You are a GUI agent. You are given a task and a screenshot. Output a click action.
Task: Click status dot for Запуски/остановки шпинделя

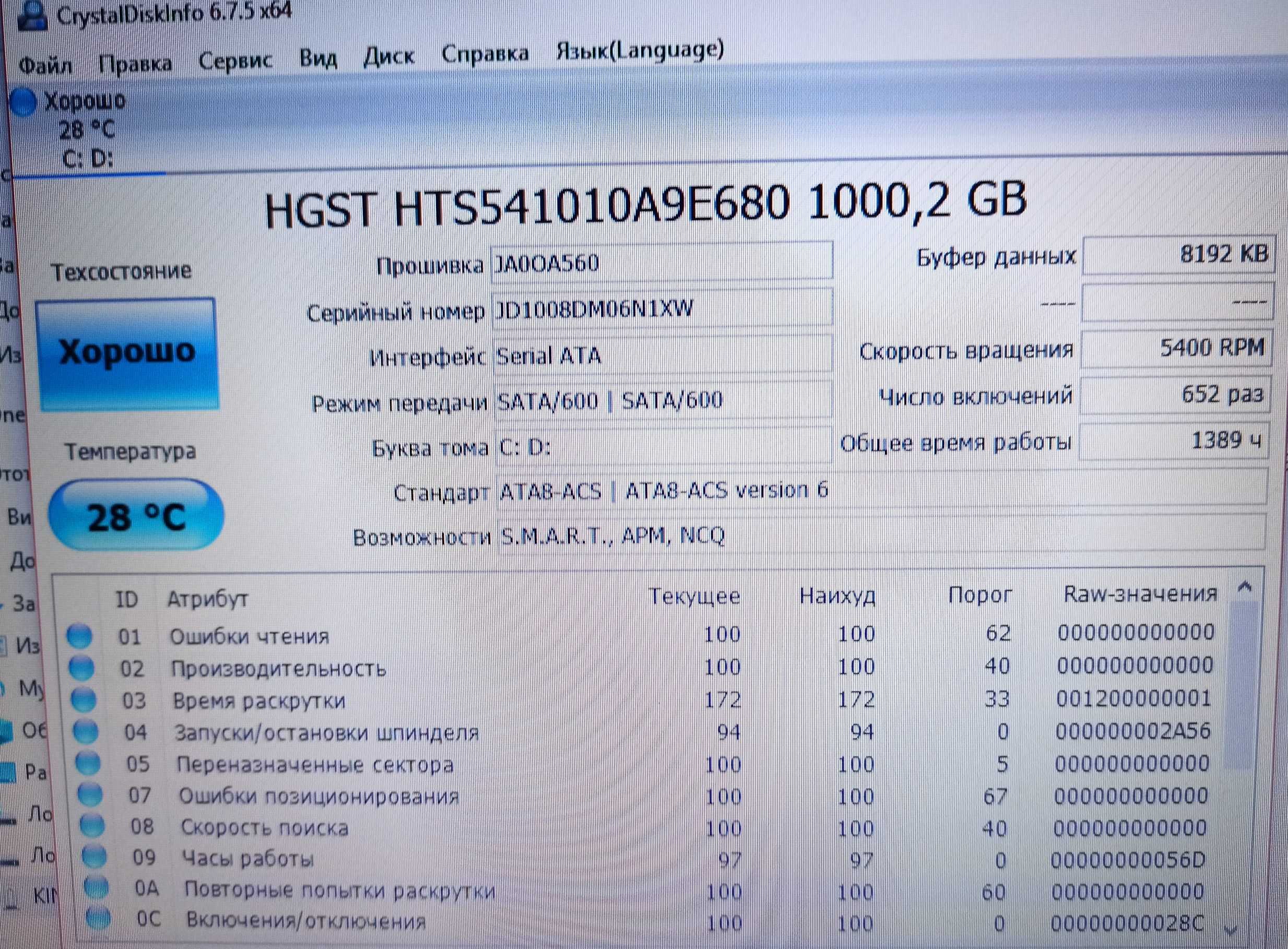point(86,732)
